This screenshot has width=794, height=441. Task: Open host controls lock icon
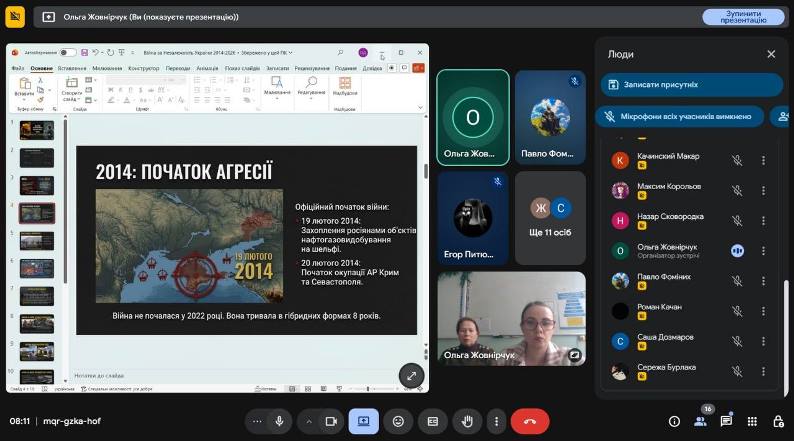(x=778, y=421)
